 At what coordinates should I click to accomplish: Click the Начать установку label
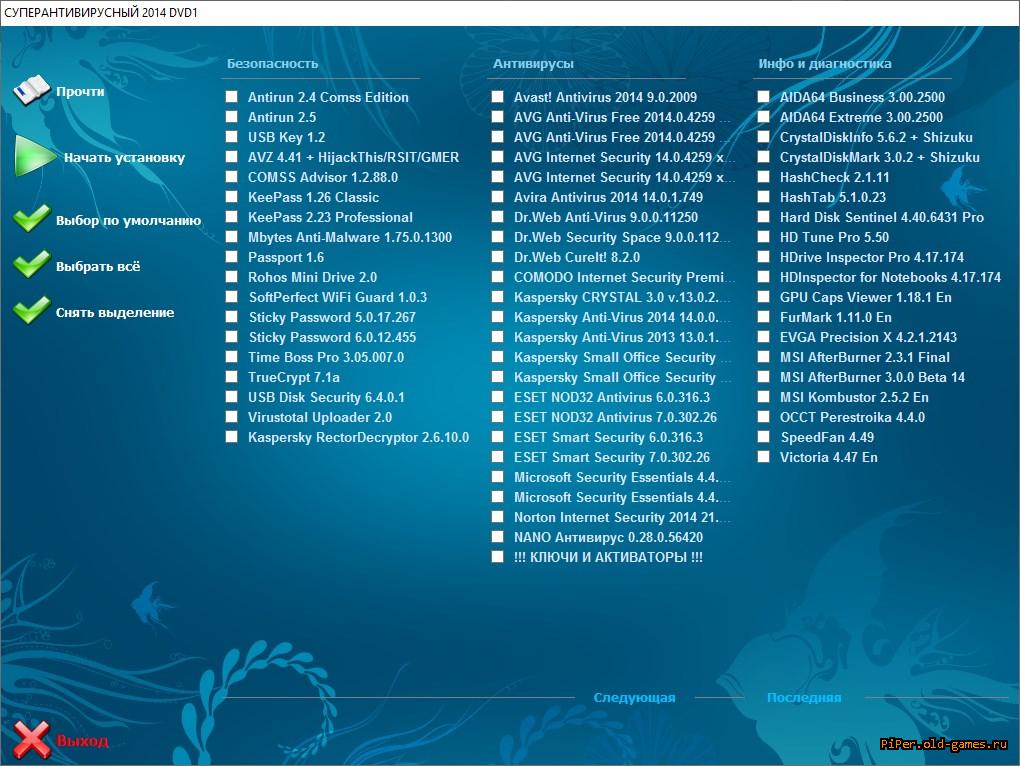(124, 157)
